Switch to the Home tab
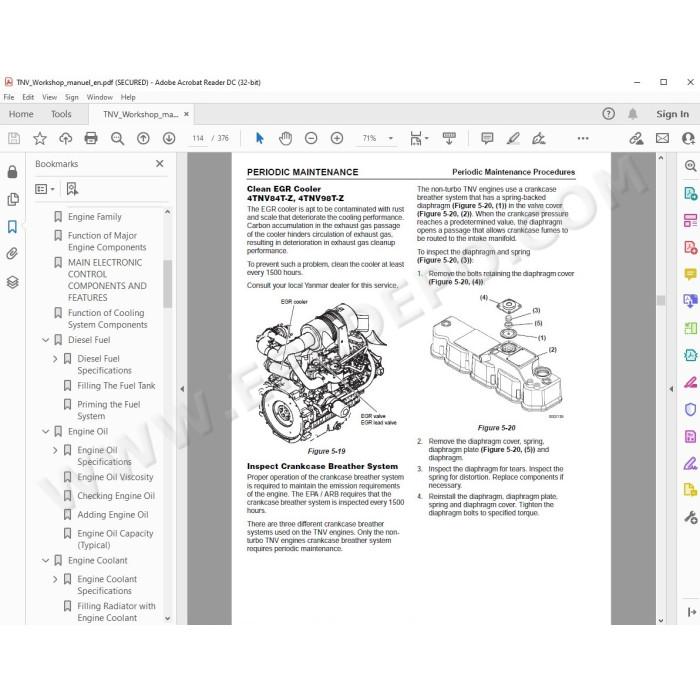700x700 pixels. point(21,114)
